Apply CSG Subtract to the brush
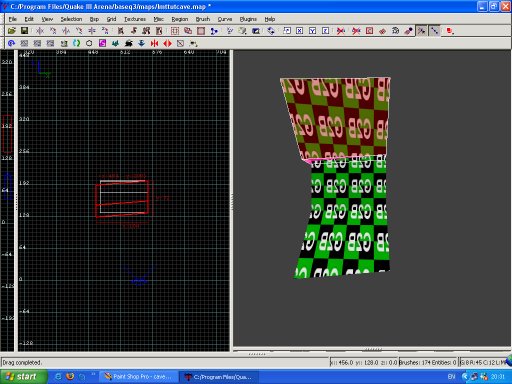The height and width of the screenshot is (384, 512). click(188, 31)
